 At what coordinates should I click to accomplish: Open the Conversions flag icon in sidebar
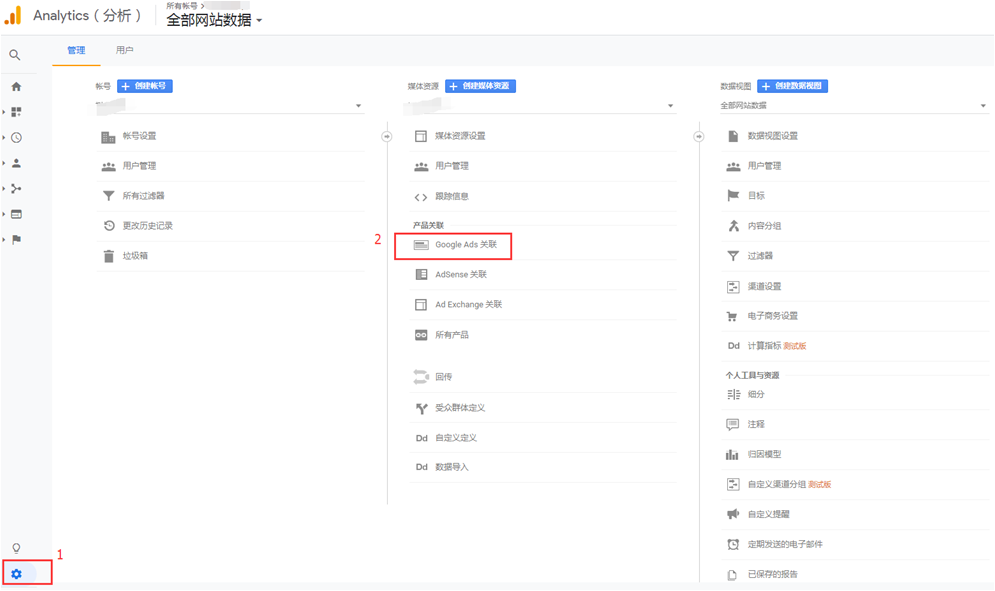click(x=16, y=240)
